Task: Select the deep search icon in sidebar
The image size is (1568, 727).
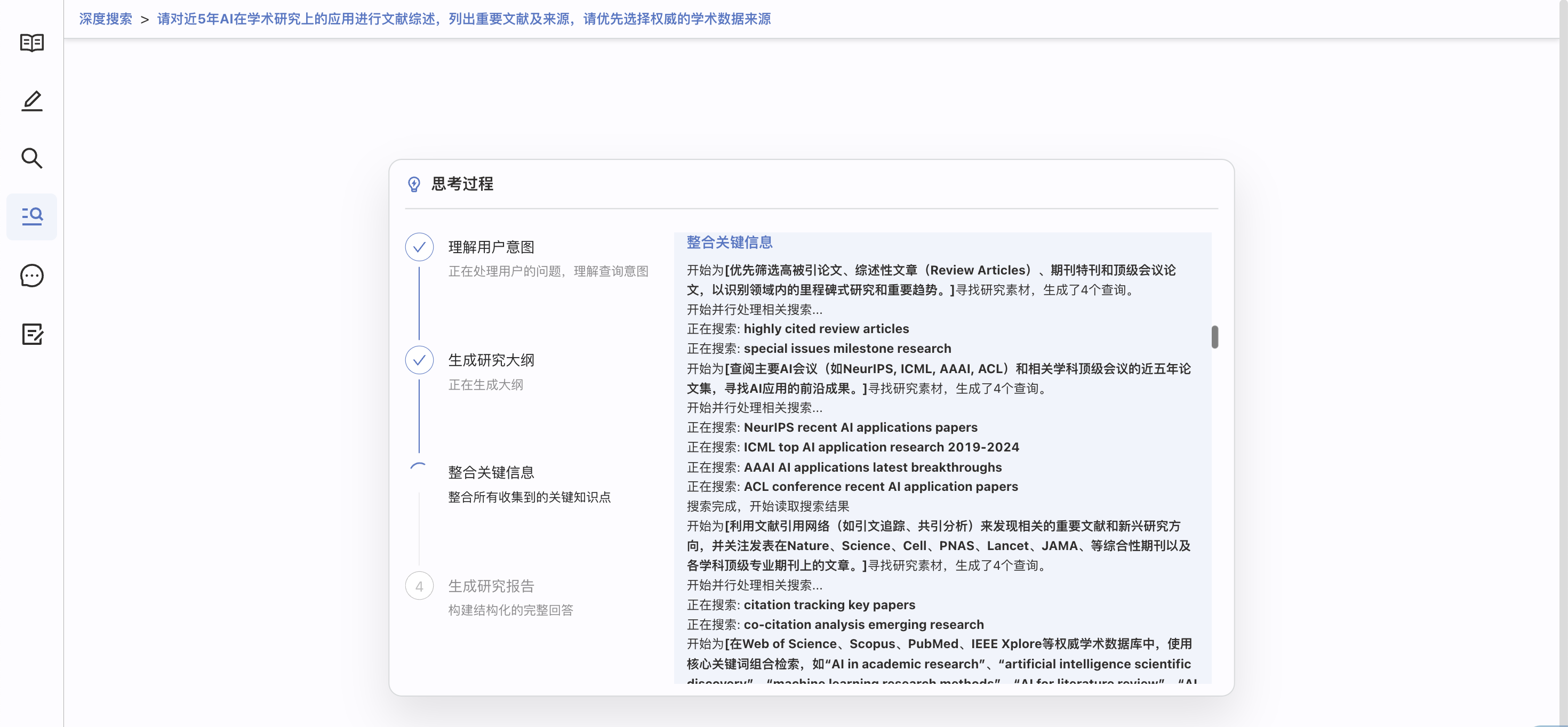Action: [31, 216]
